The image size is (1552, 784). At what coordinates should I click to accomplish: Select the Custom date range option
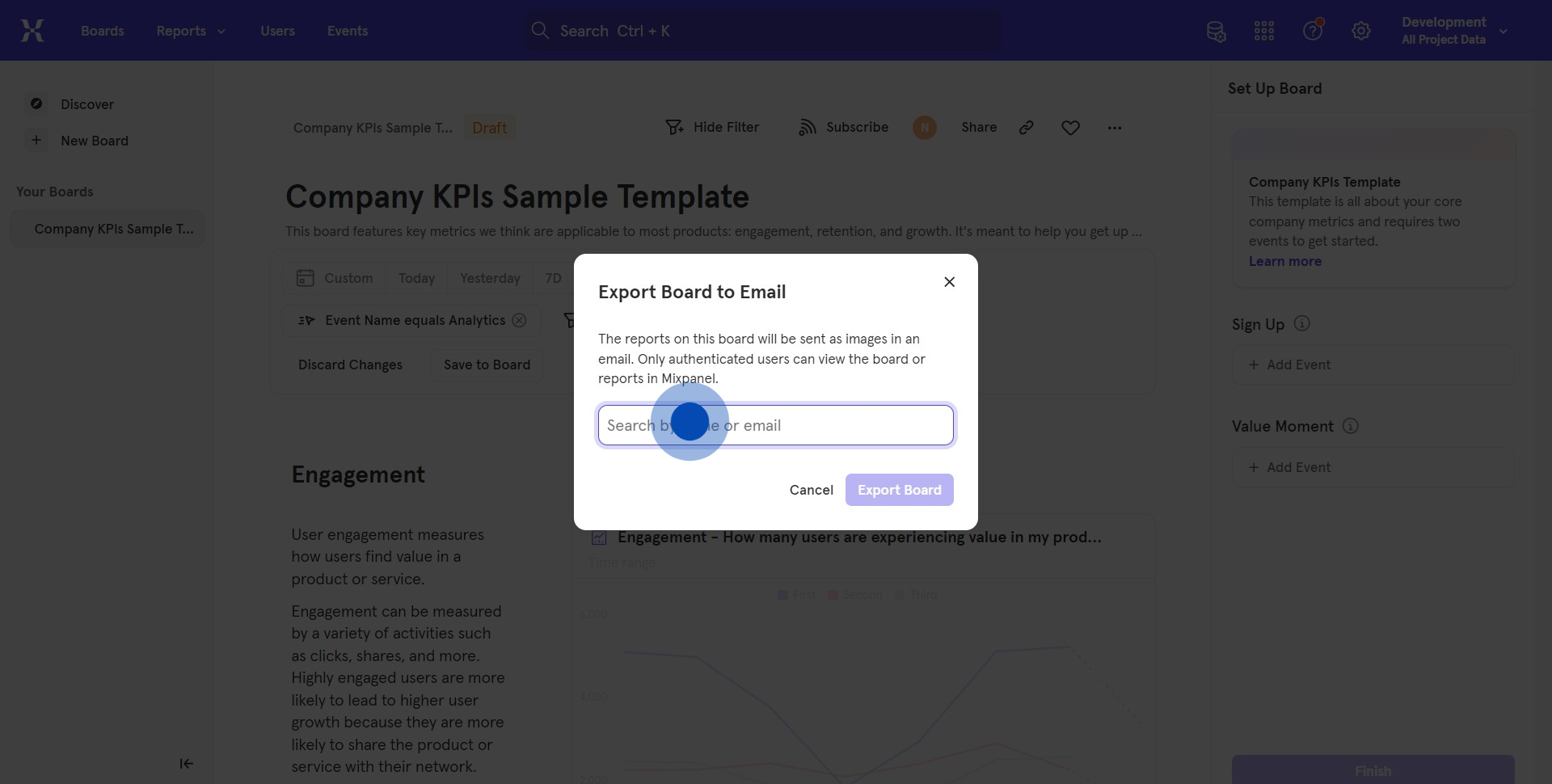335,278
